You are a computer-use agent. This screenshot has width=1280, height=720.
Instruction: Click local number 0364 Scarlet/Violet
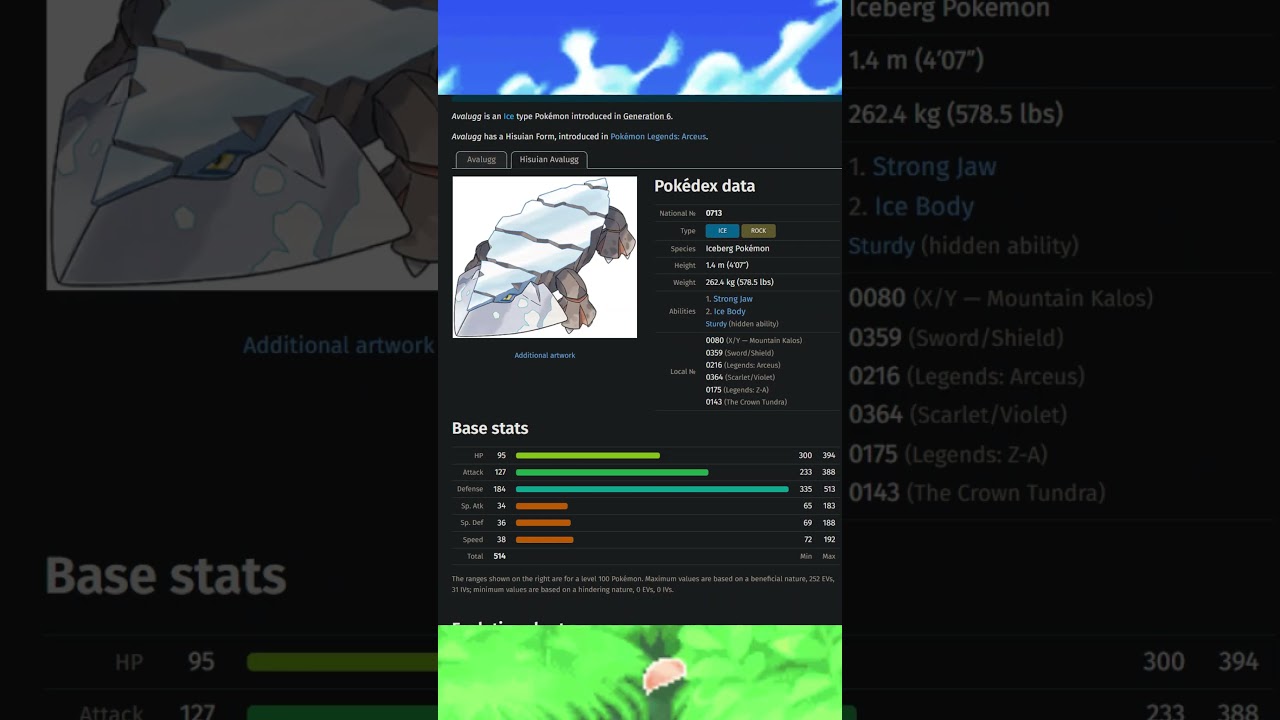[740, 377]
